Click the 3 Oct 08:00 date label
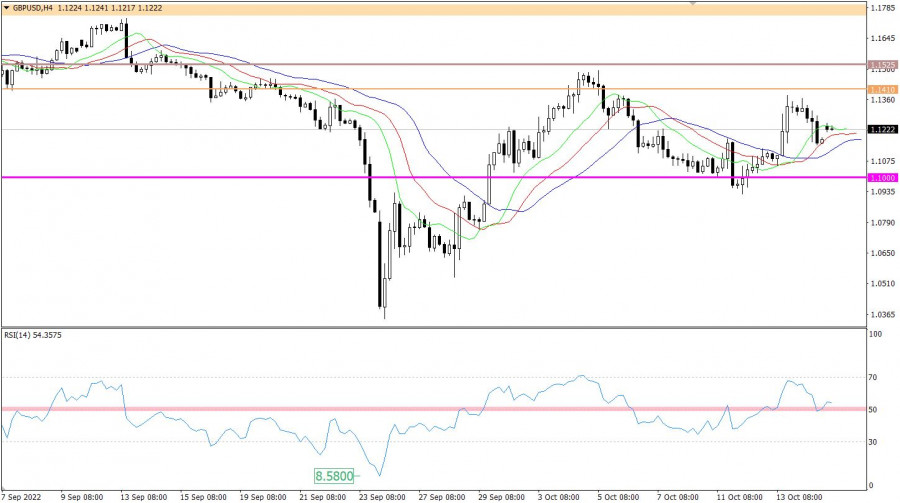The height and width of the screenshot is (503, 900). point(562,495)
